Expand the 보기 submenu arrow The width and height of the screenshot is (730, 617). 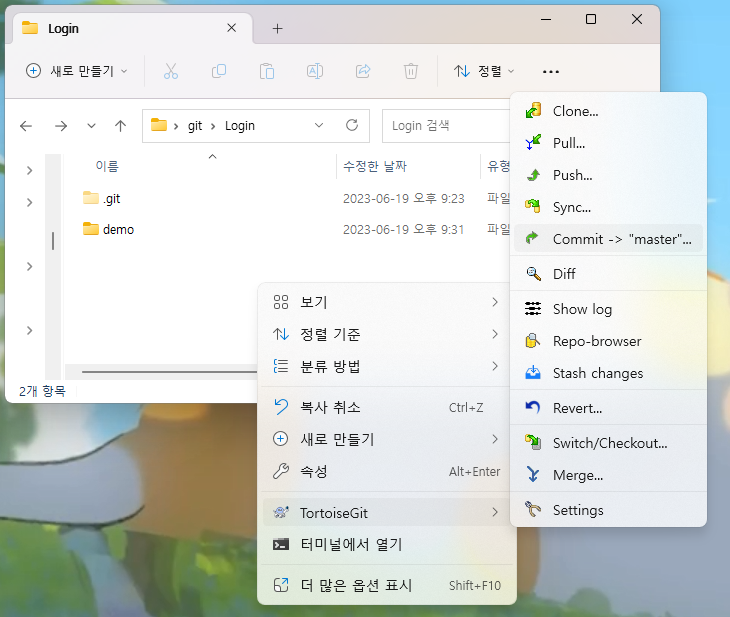click(x=495, y=302)
